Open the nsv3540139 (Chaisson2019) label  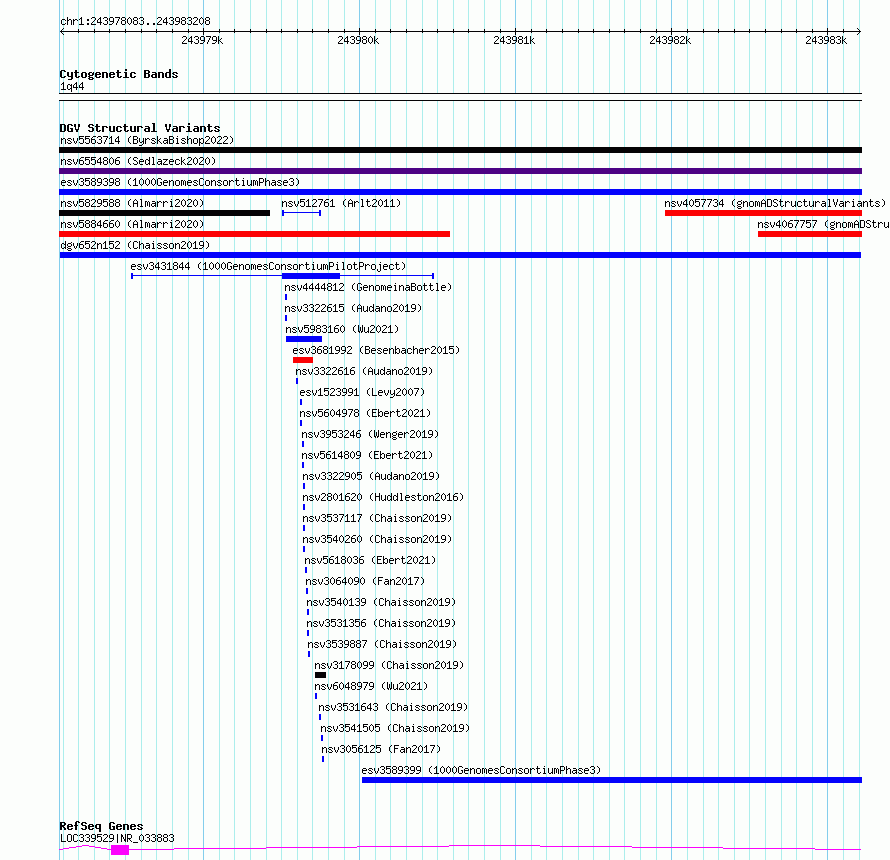(x=381, y=602)
